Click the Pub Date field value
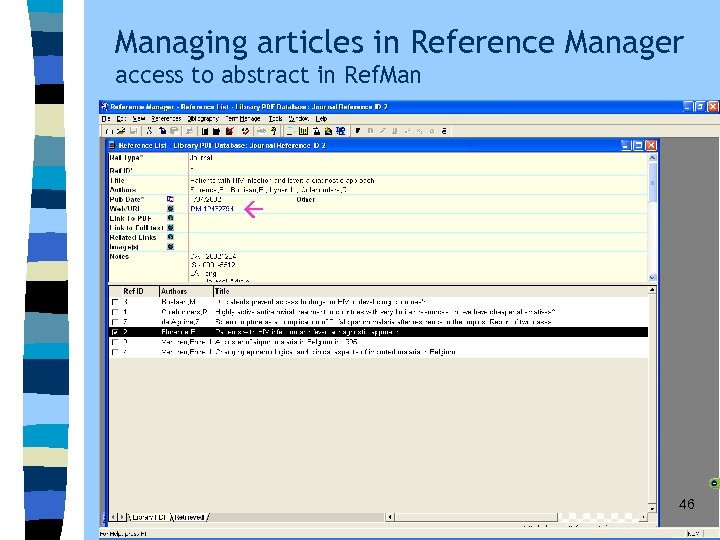720x540 pixels. coord(207,199)
